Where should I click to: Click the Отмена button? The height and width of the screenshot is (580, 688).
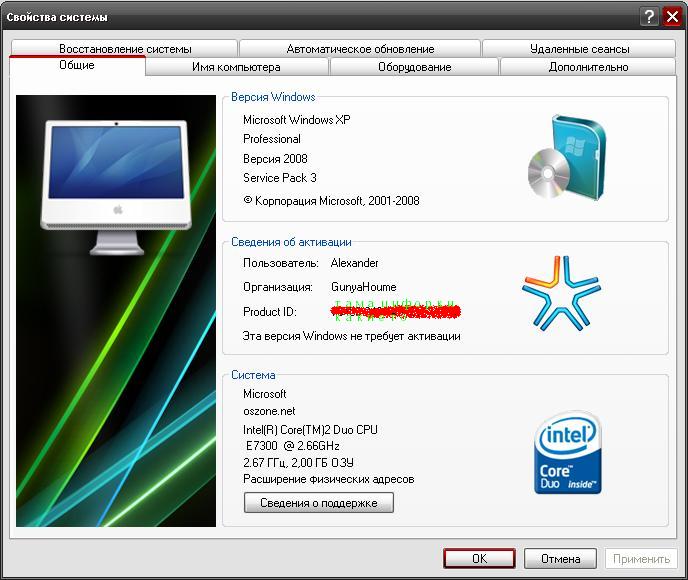[560, 559]
